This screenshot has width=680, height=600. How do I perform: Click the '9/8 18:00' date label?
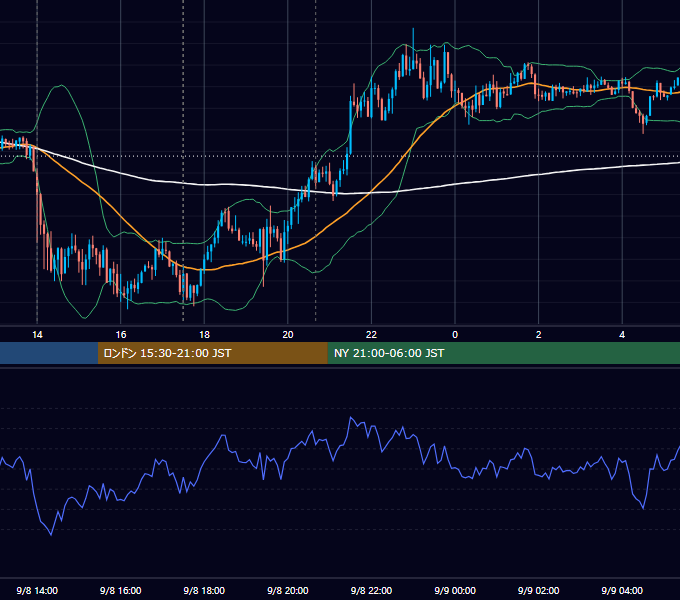point(204,590)
